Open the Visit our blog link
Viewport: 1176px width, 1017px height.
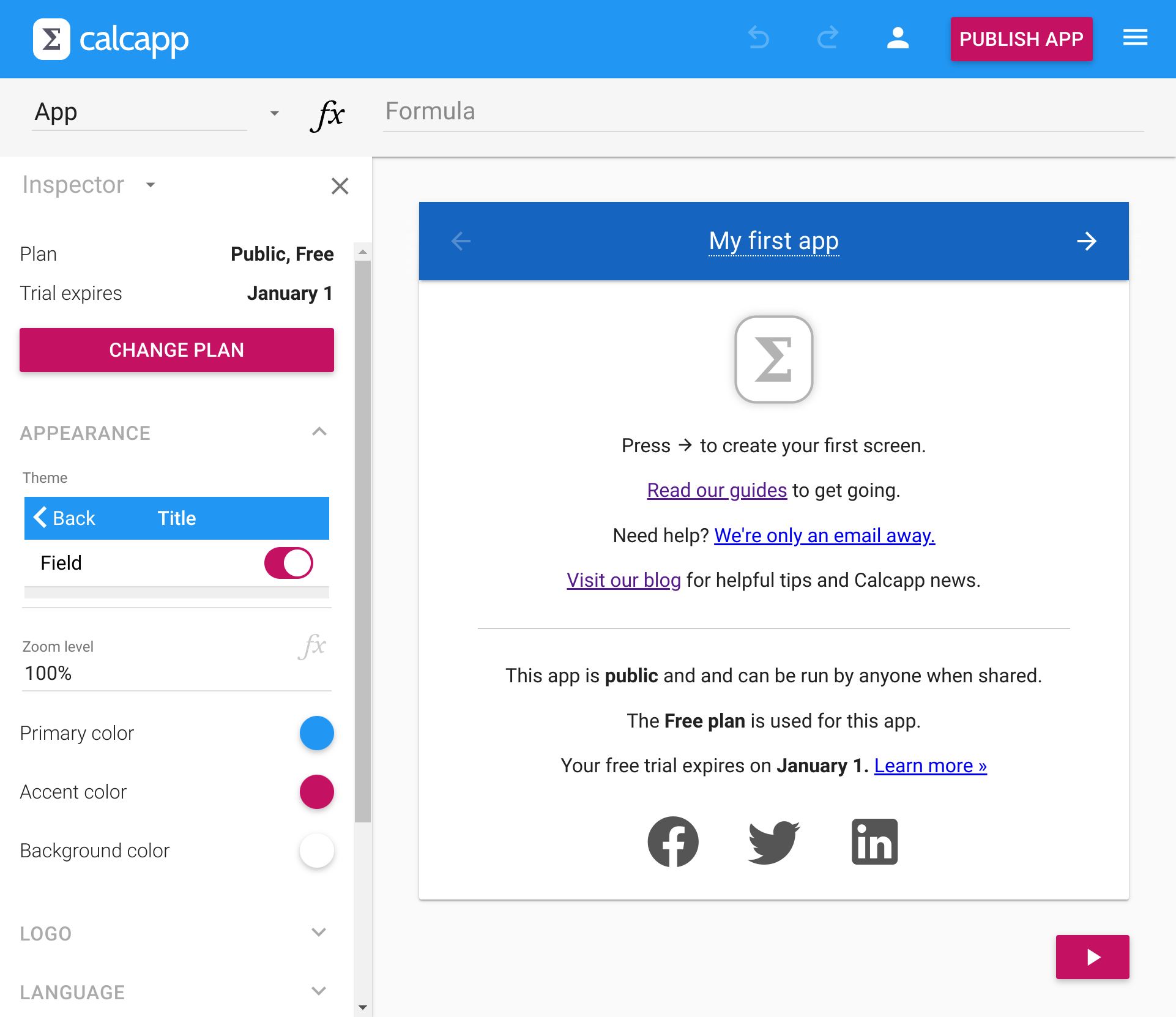(623, 580)
